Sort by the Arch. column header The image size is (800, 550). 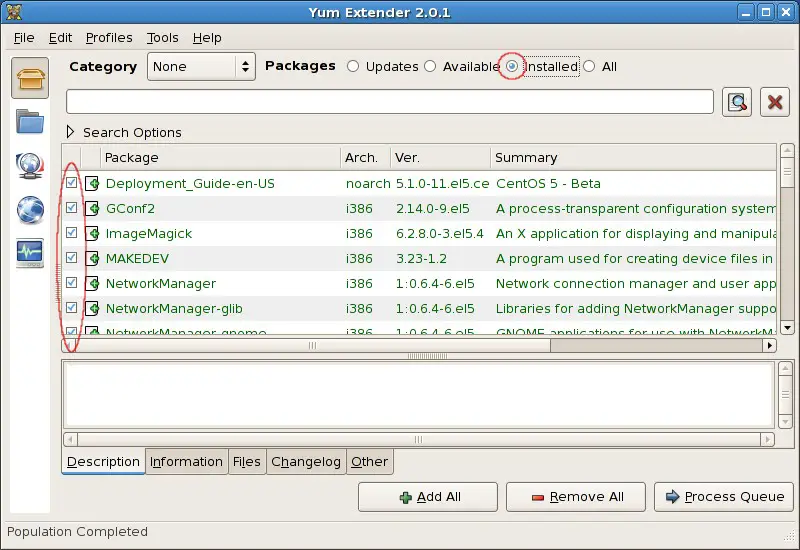pos(365,158)
